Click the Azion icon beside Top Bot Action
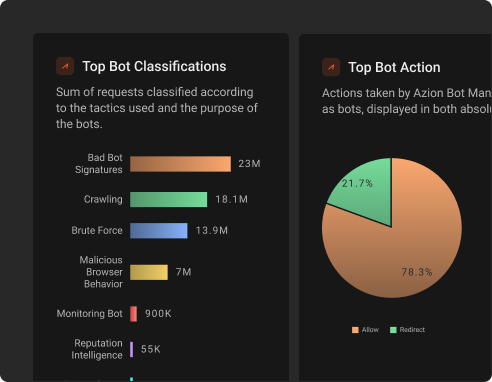 pos(331,67)
